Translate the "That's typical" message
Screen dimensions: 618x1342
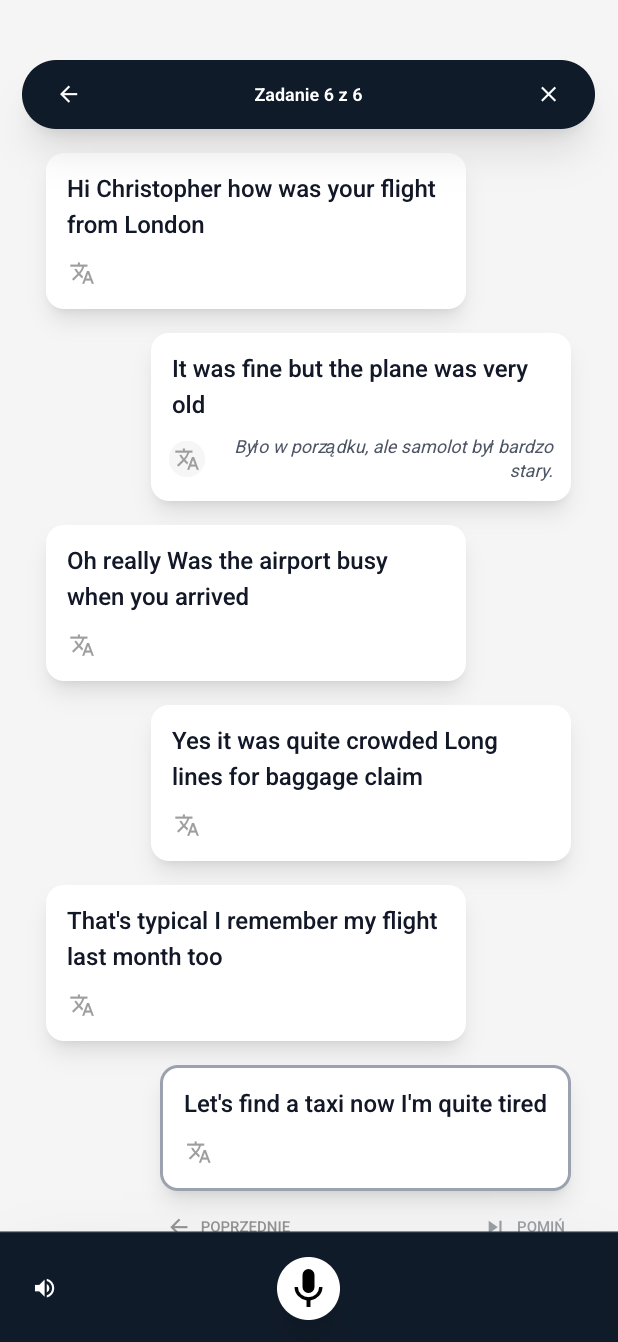82,1005
